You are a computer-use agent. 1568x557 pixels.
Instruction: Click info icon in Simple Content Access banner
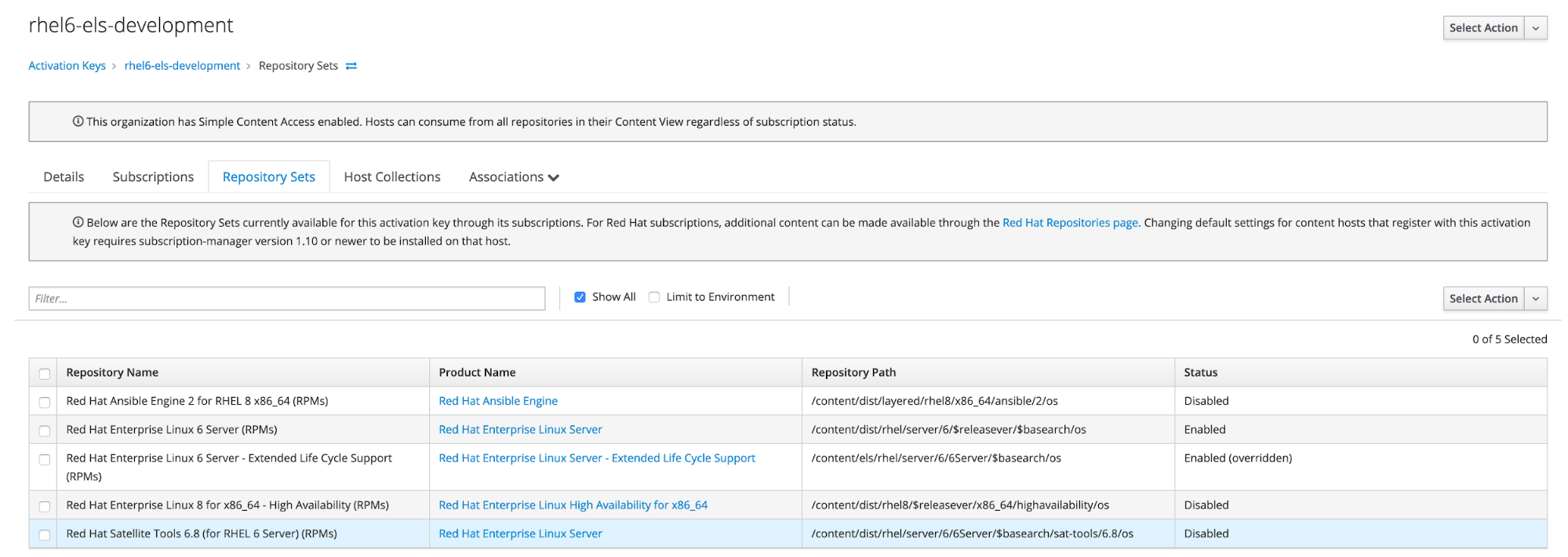78,122
